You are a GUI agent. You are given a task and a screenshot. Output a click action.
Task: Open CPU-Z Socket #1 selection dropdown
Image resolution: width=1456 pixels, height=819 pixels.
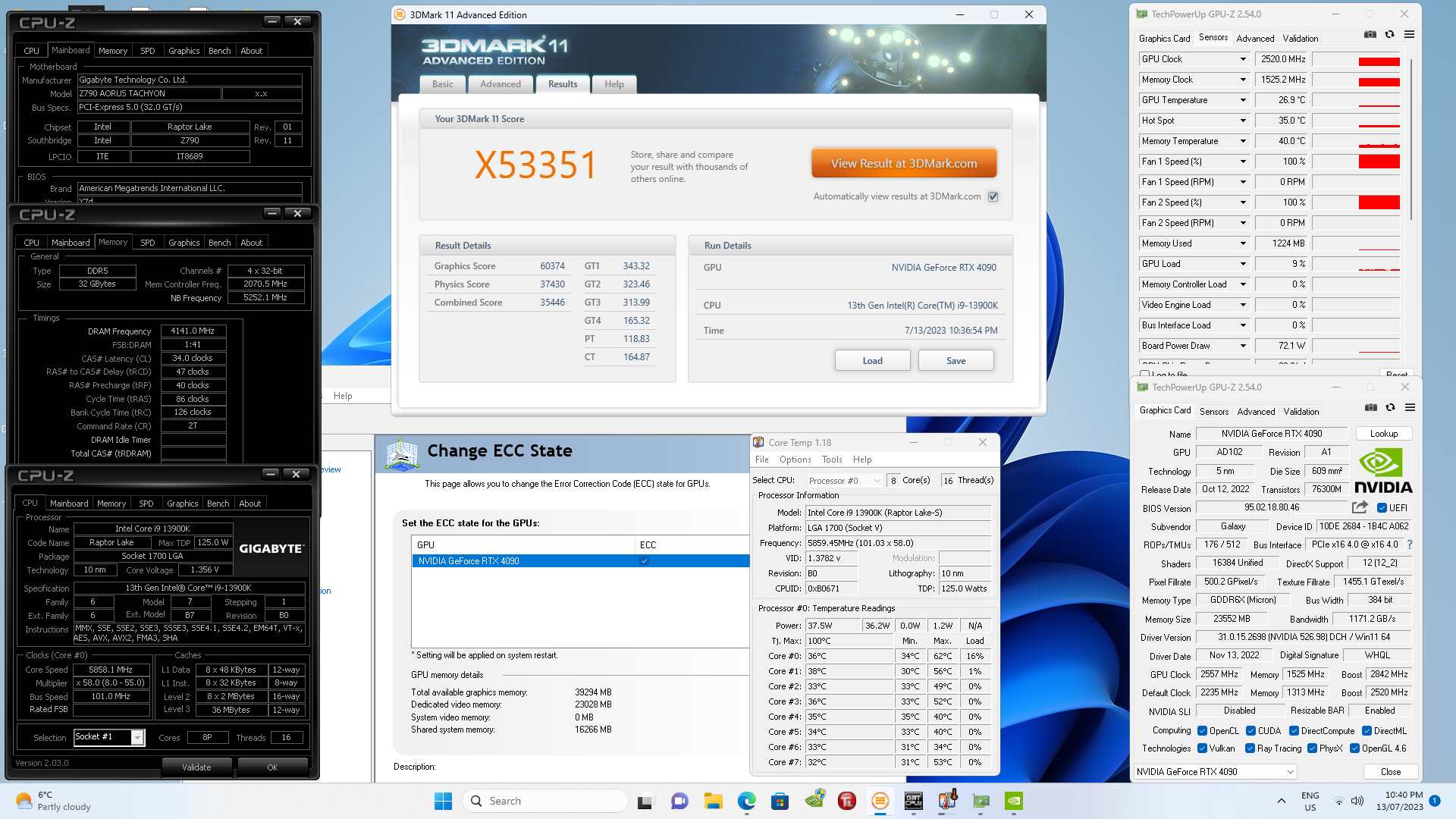[x=109, y=737]
